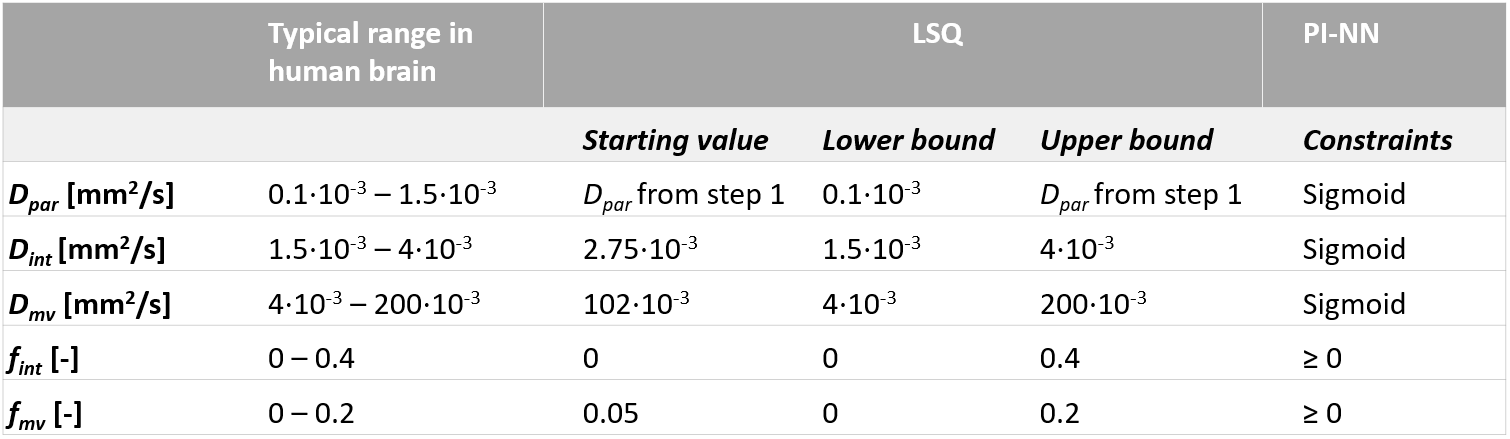This screenshot has width=1510, height=439.
Task: Select the "Upper bound" subheader
Action: coord(1126,140)
